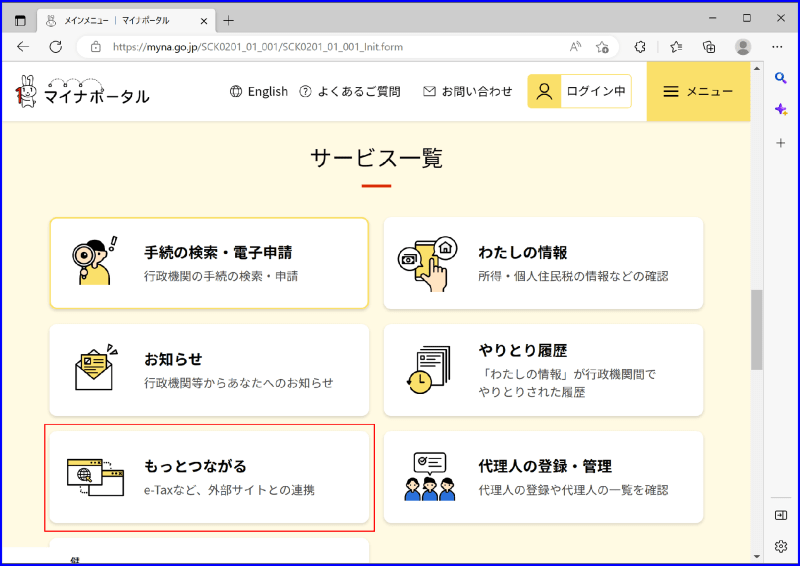The width and height of the screenshot is (800, 566).
Task: Open もっとつながる card title
Action: click(195, 466)
